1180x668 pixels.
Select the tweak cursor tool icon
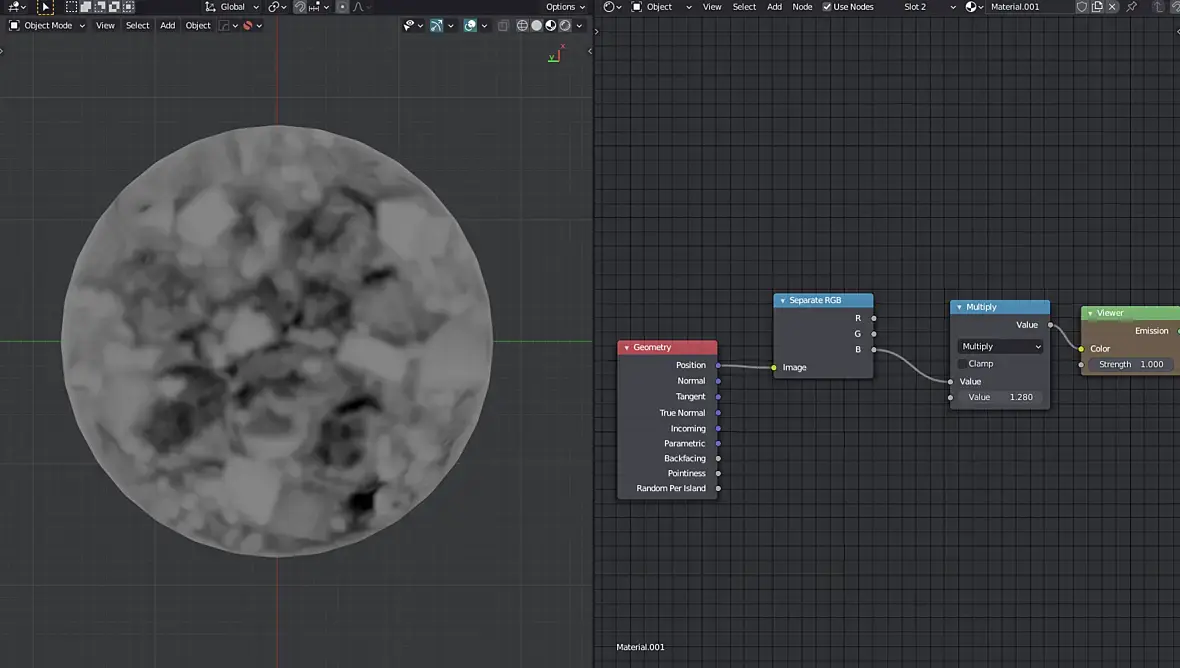(x=46, y=7)
